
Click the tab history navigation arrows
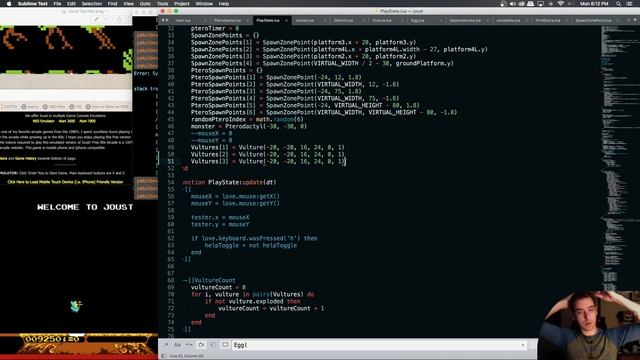tap(165, 20)
